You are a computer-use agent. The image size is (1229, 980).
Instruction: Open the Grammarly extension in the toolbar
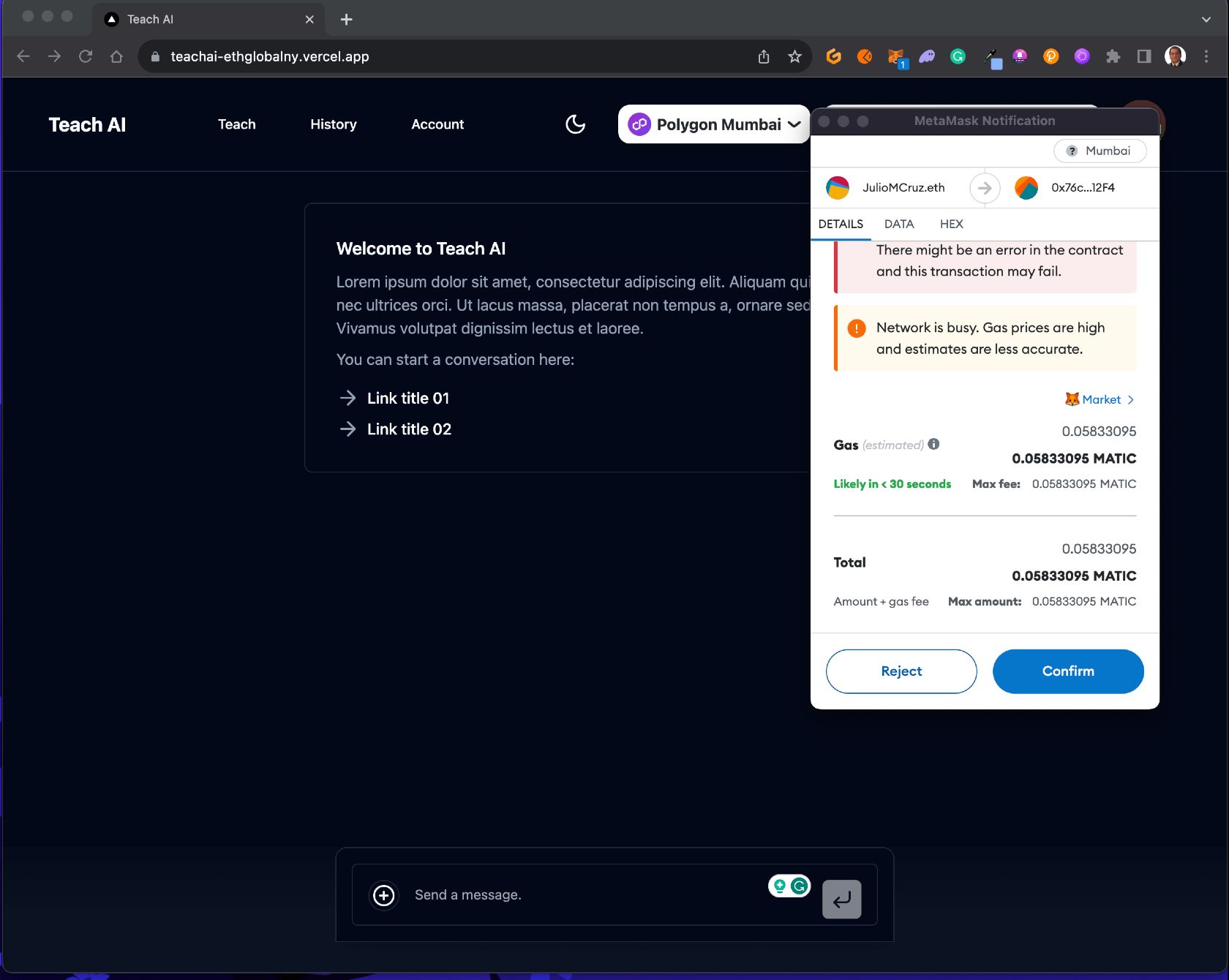[958, 56]
